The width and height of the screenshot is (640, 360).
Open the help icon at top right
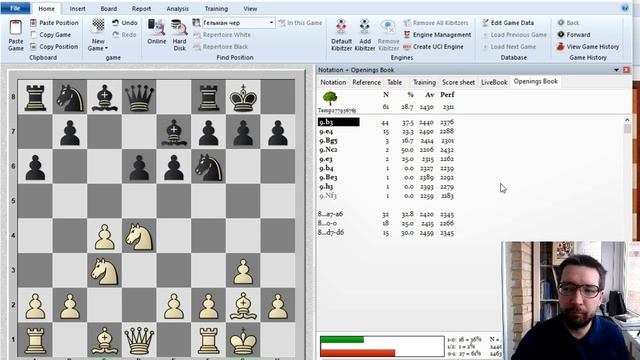(625, 8)
